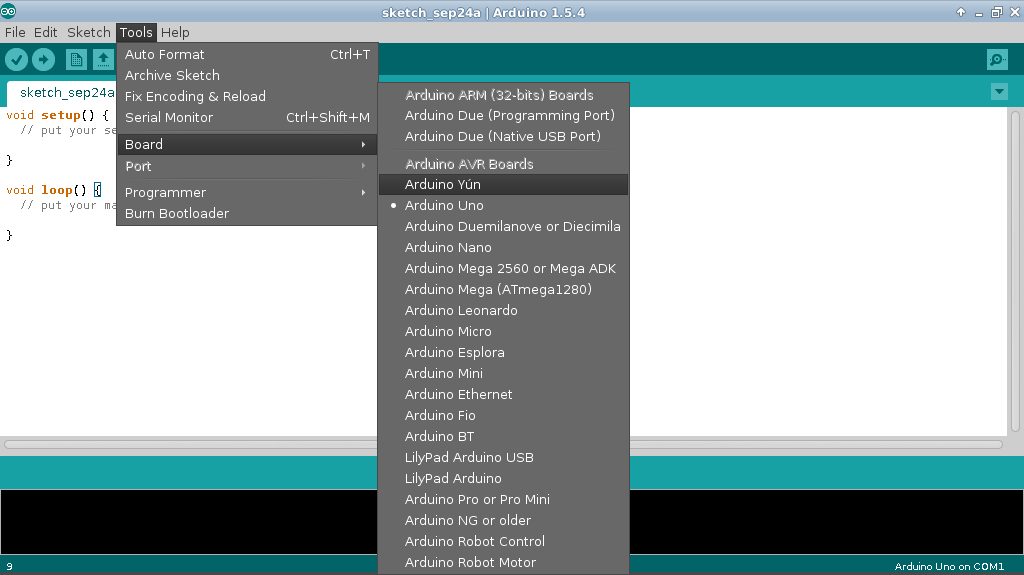
Task: Choose Fix Encoding & Reload
Action: [247, 96]
